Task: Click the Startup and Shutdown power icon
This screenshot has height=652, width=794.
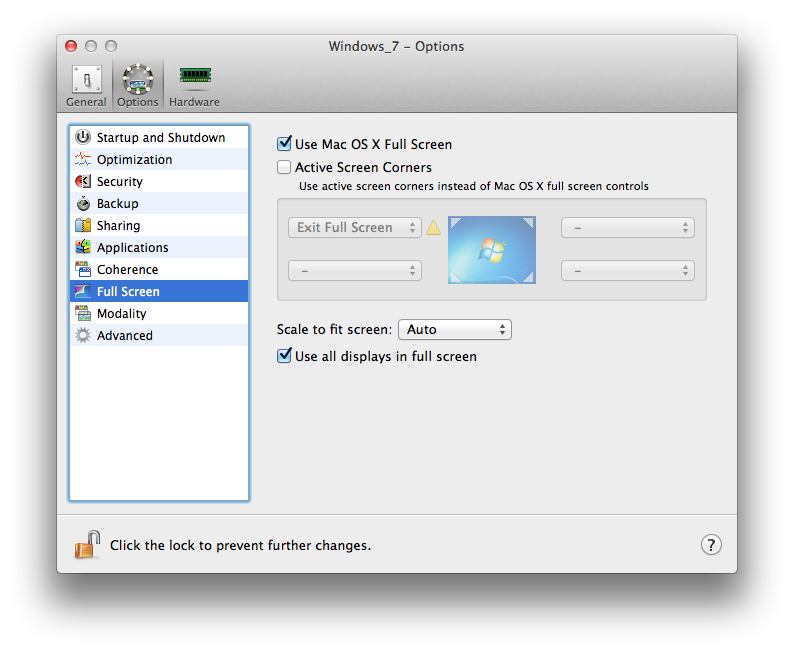Action: [x=83, y=137]
